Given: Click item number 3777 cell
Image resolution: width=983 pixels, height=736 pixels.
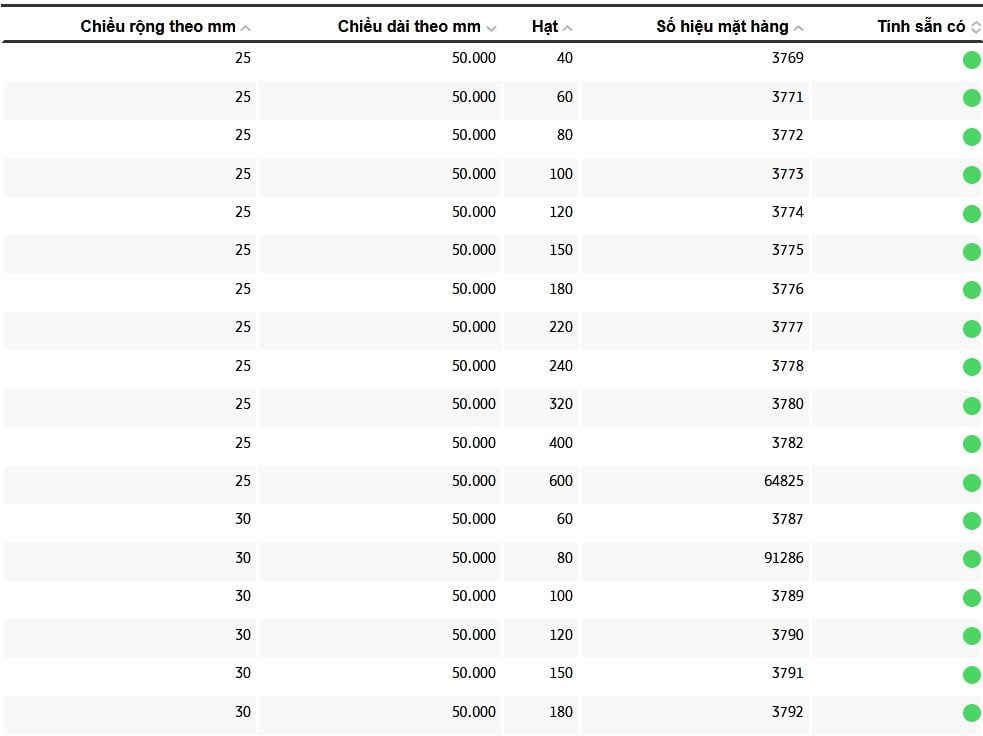Looking at the screenshot, I should coord(787,327).
